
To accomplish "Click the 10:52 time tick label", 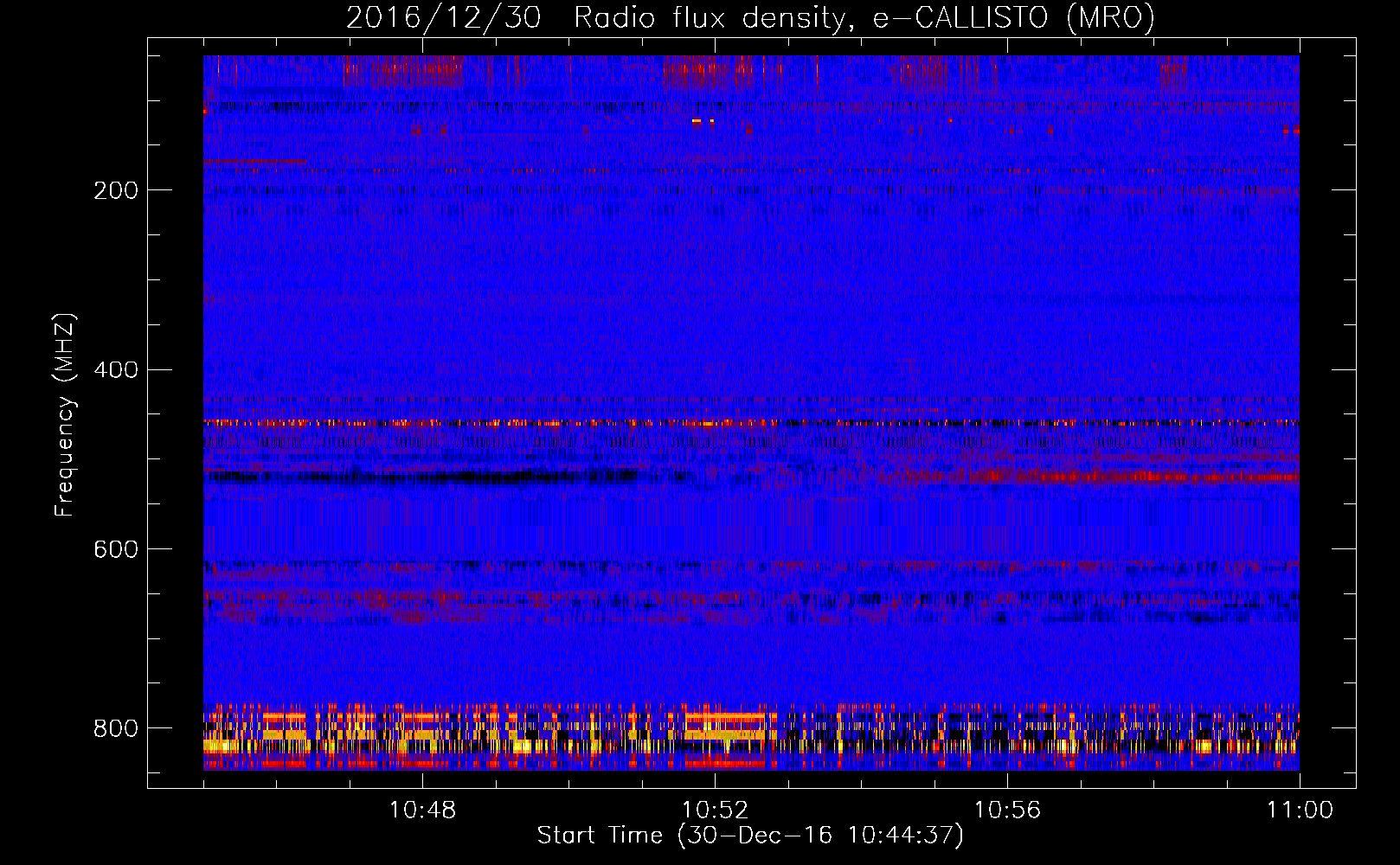I will 715,810.
